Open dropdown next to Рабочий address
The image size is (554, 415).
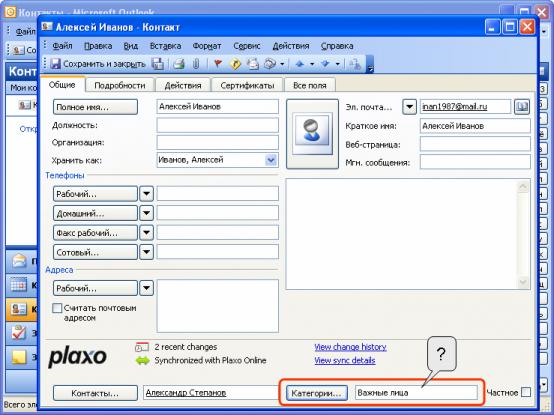146,288
